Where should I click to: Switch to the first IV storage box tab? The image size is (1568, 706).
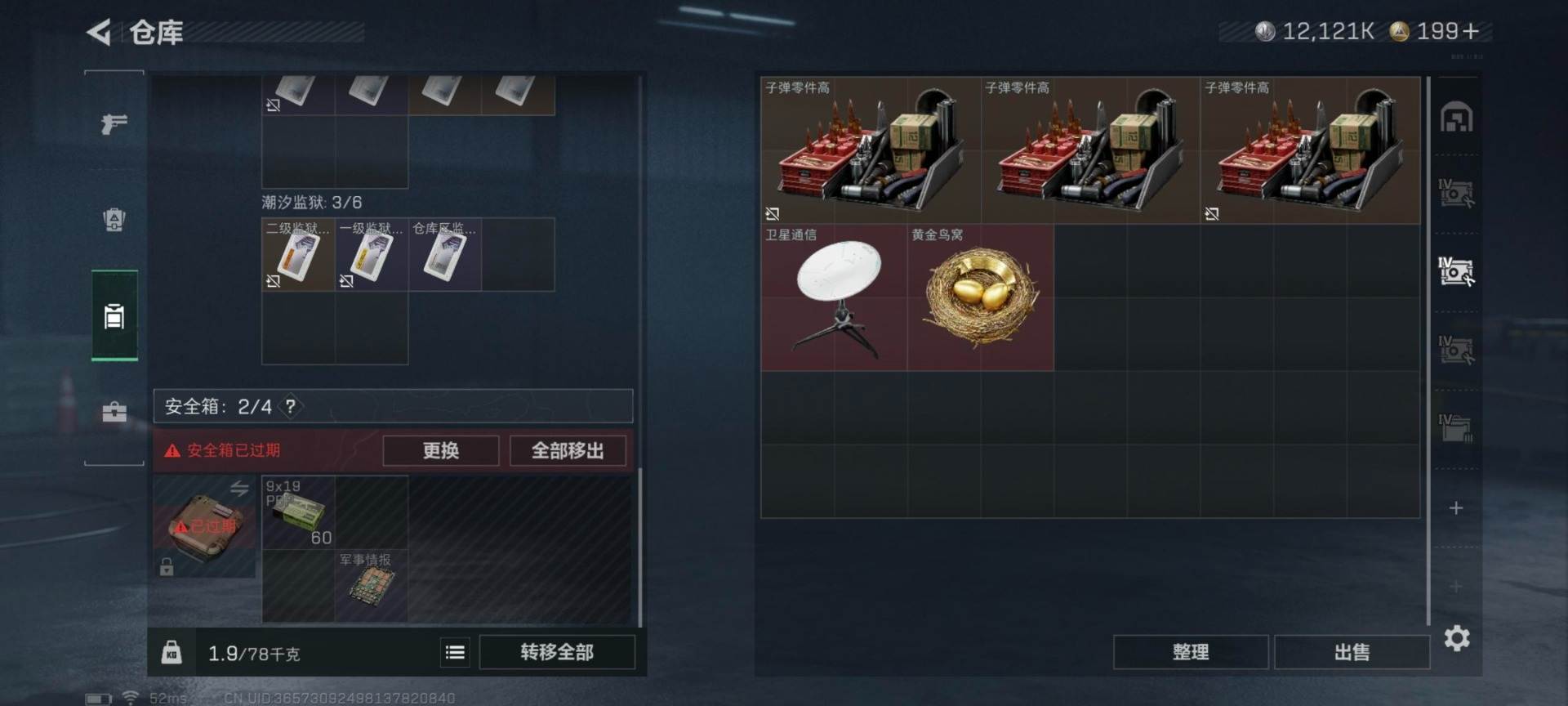click(1456, 194)
